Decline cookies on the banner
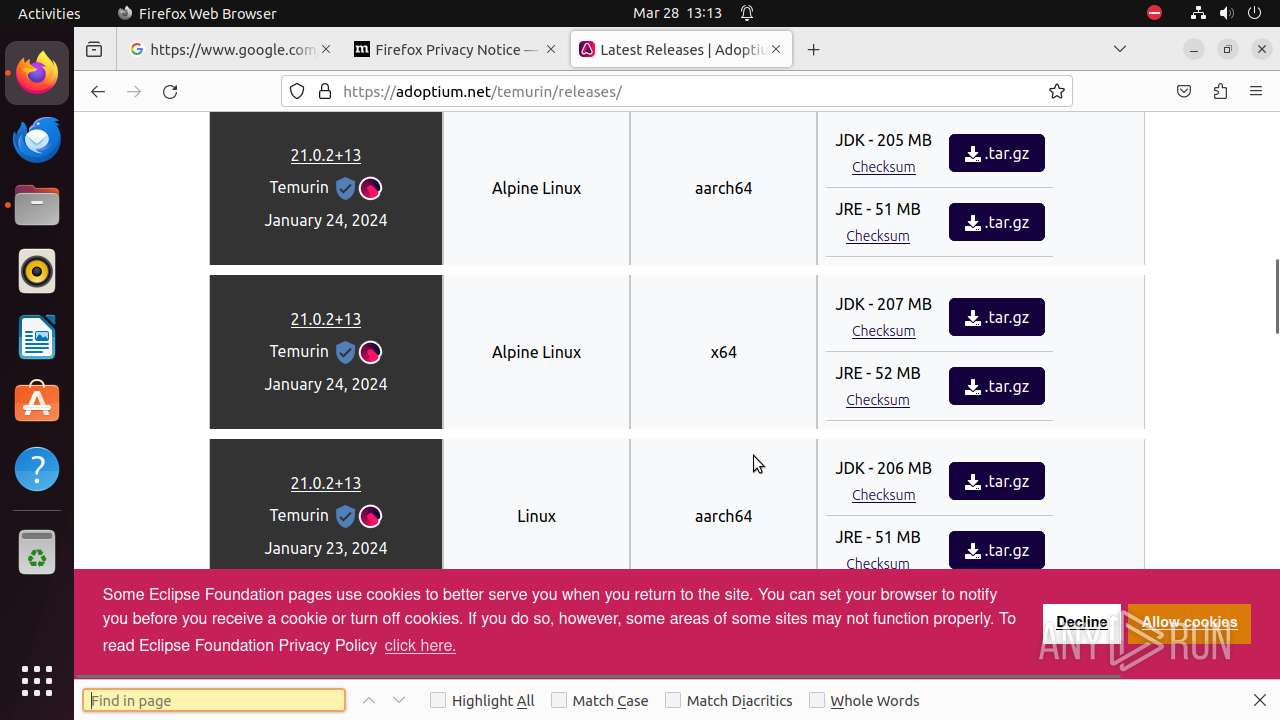Image resolution: width=1280 pixels, height=720 pixels. 1082,622
